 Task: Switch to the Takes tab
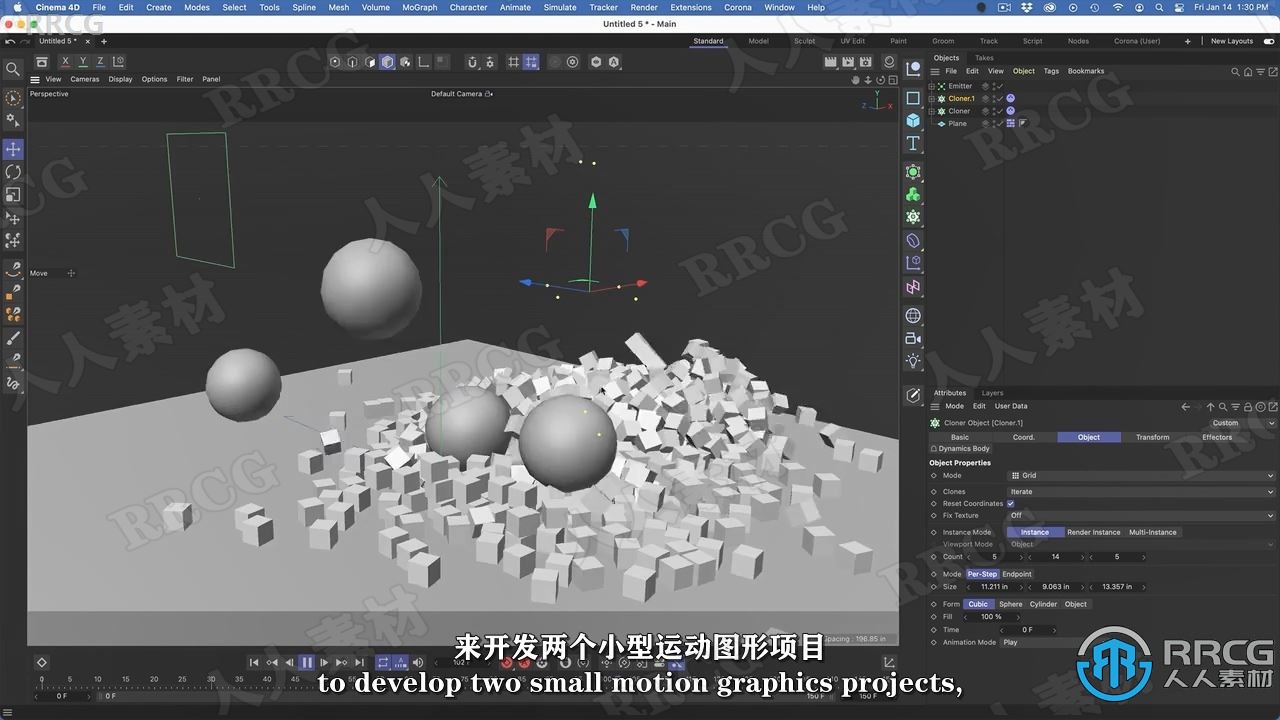point(984,58)
